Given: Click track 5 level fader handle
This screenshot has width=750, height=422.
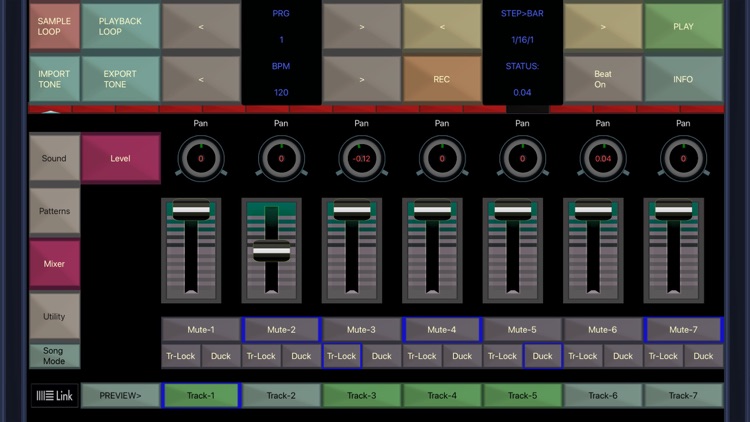Looking at the screenshot, I should tap(513, 210).
